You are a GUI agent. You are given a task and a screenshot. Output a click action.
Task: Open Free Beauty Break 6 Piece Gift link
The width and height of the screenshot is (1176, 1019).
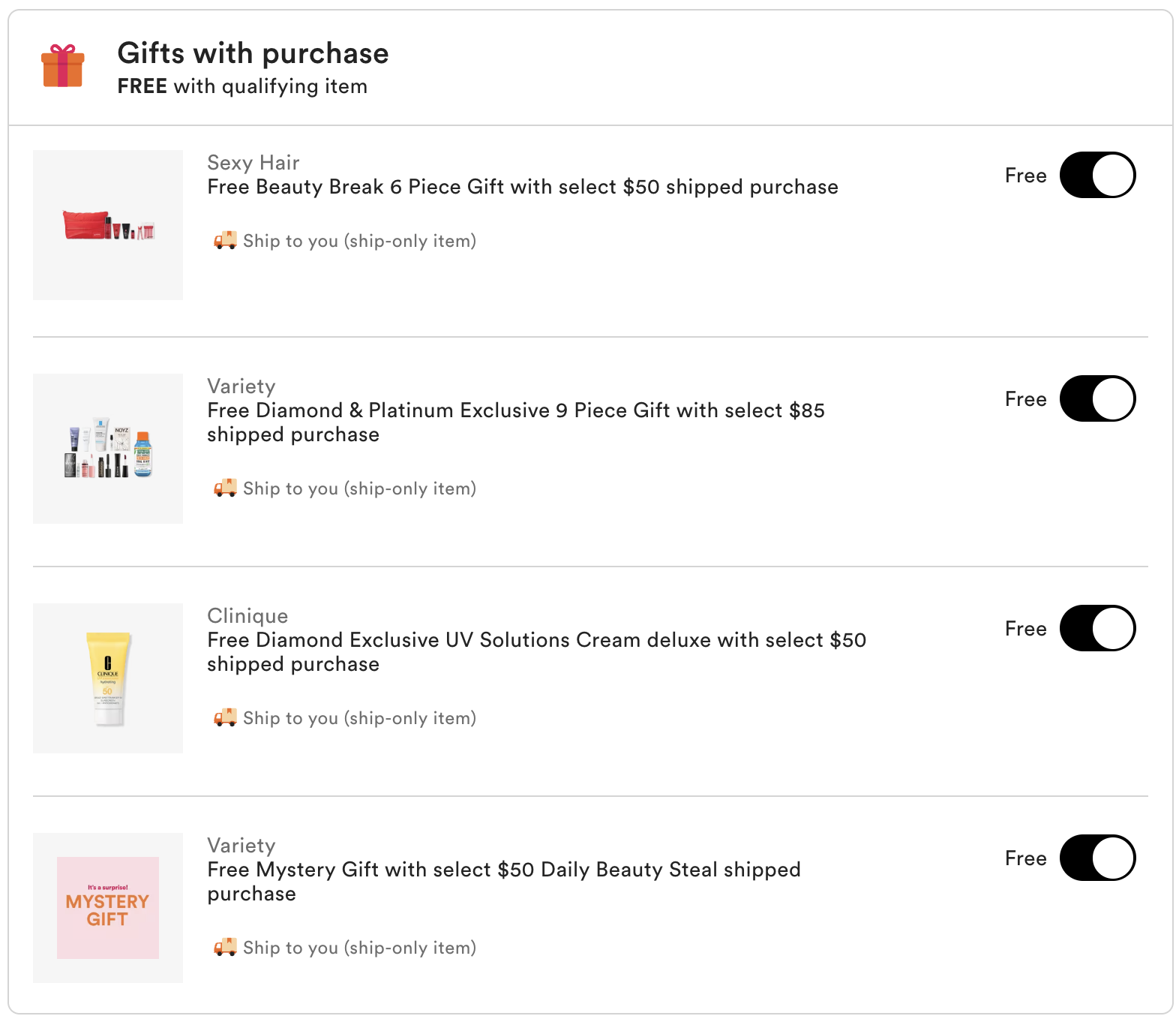point(522,187)
